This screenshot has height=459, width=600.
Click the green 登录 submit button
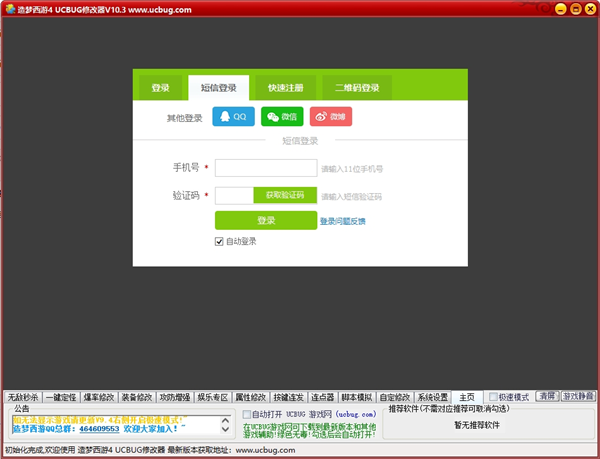click(x=266, y=220)
